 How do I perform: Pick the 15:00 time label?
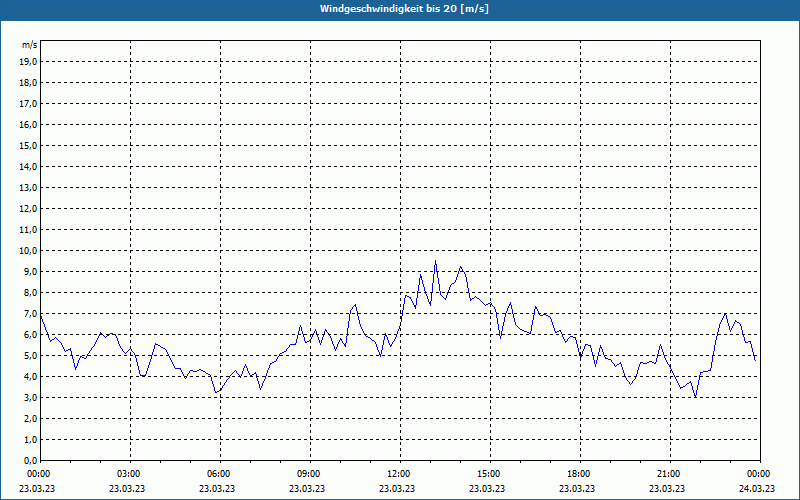point(490,474)
